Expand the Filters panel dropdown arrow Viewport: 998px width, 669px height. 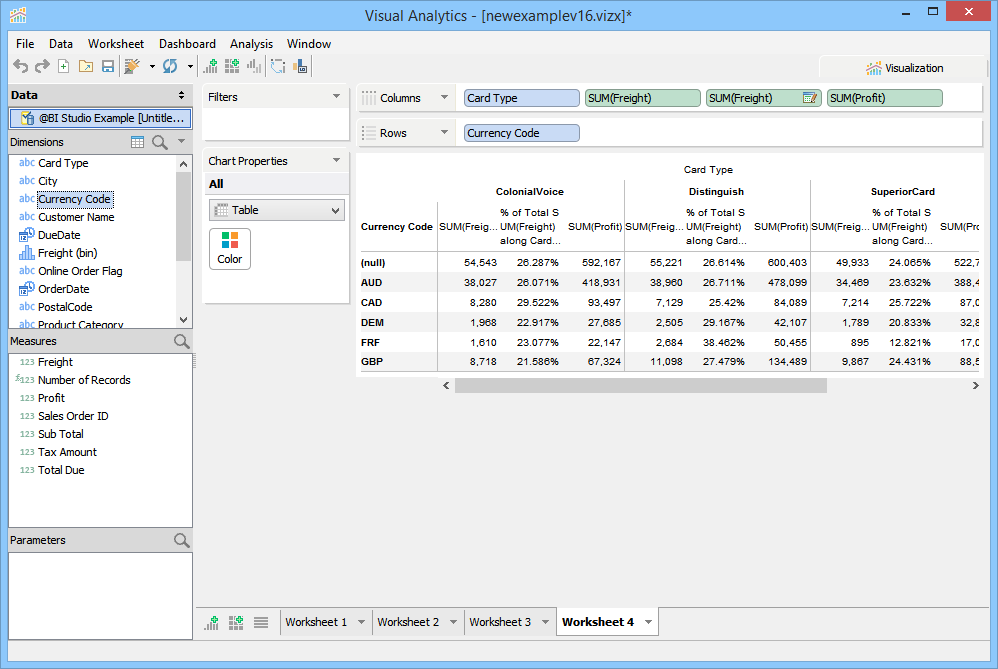336,97
